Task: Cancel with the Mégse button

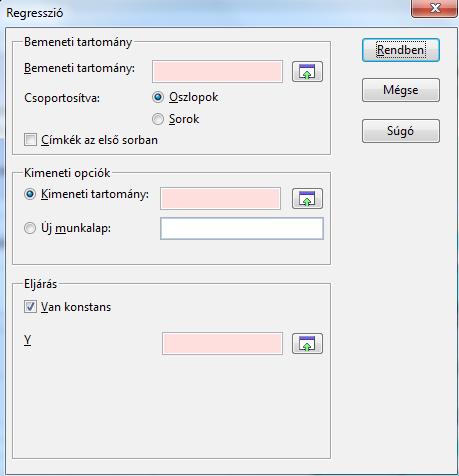Action: 401,90
